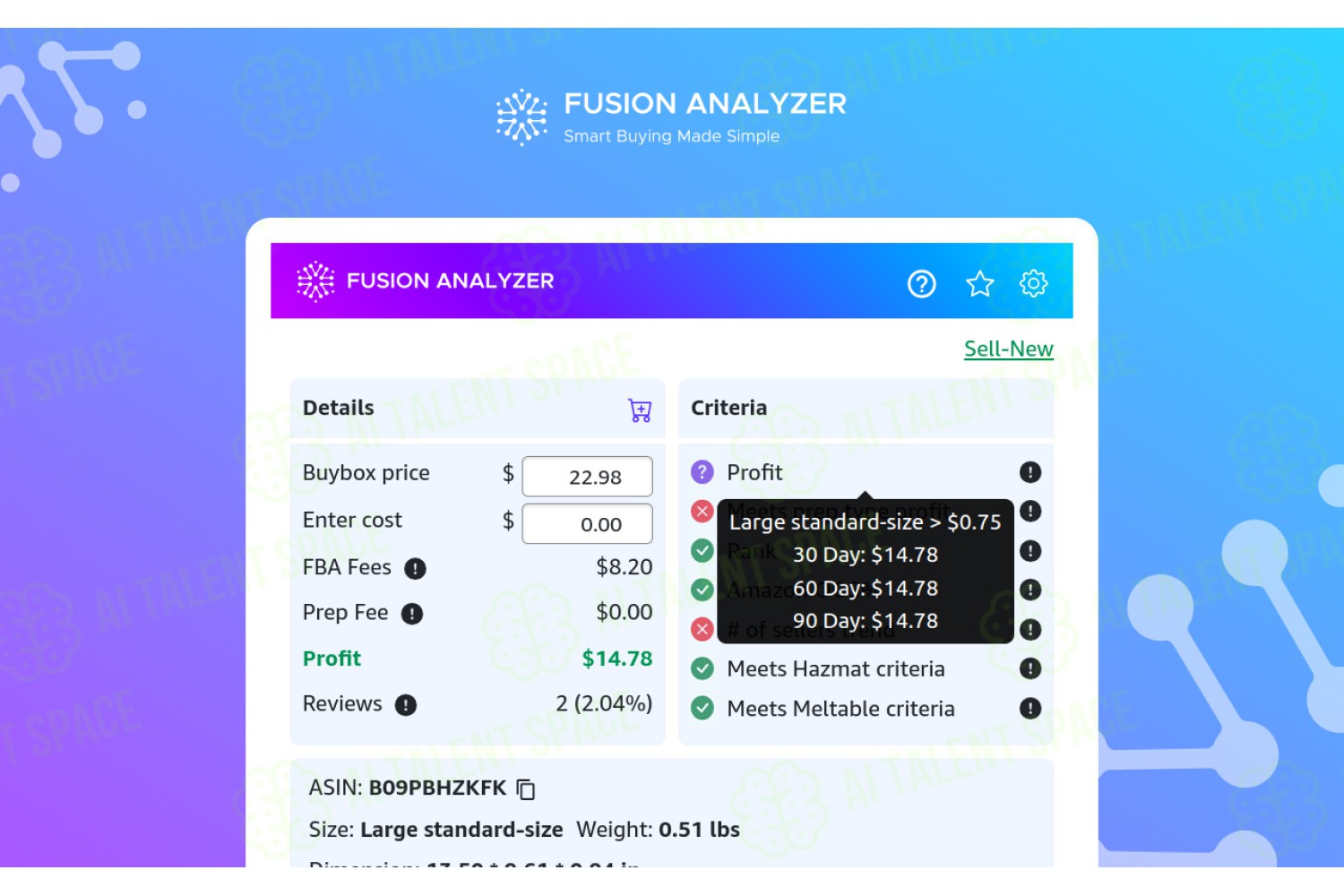The height and width of the screenshot is (896, 1344).
Task: Click the green check beside Hazmat criteria
Action: [702, 668]
